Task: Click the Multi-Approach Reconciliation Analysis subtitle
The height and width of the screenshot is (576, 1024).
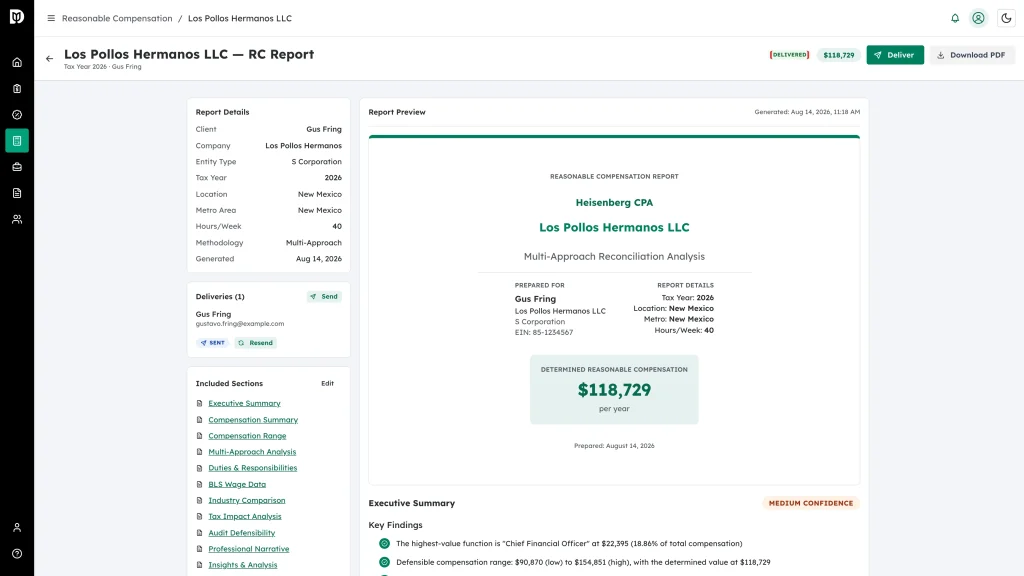Action: pyautogui.click(x=614, y=257)
